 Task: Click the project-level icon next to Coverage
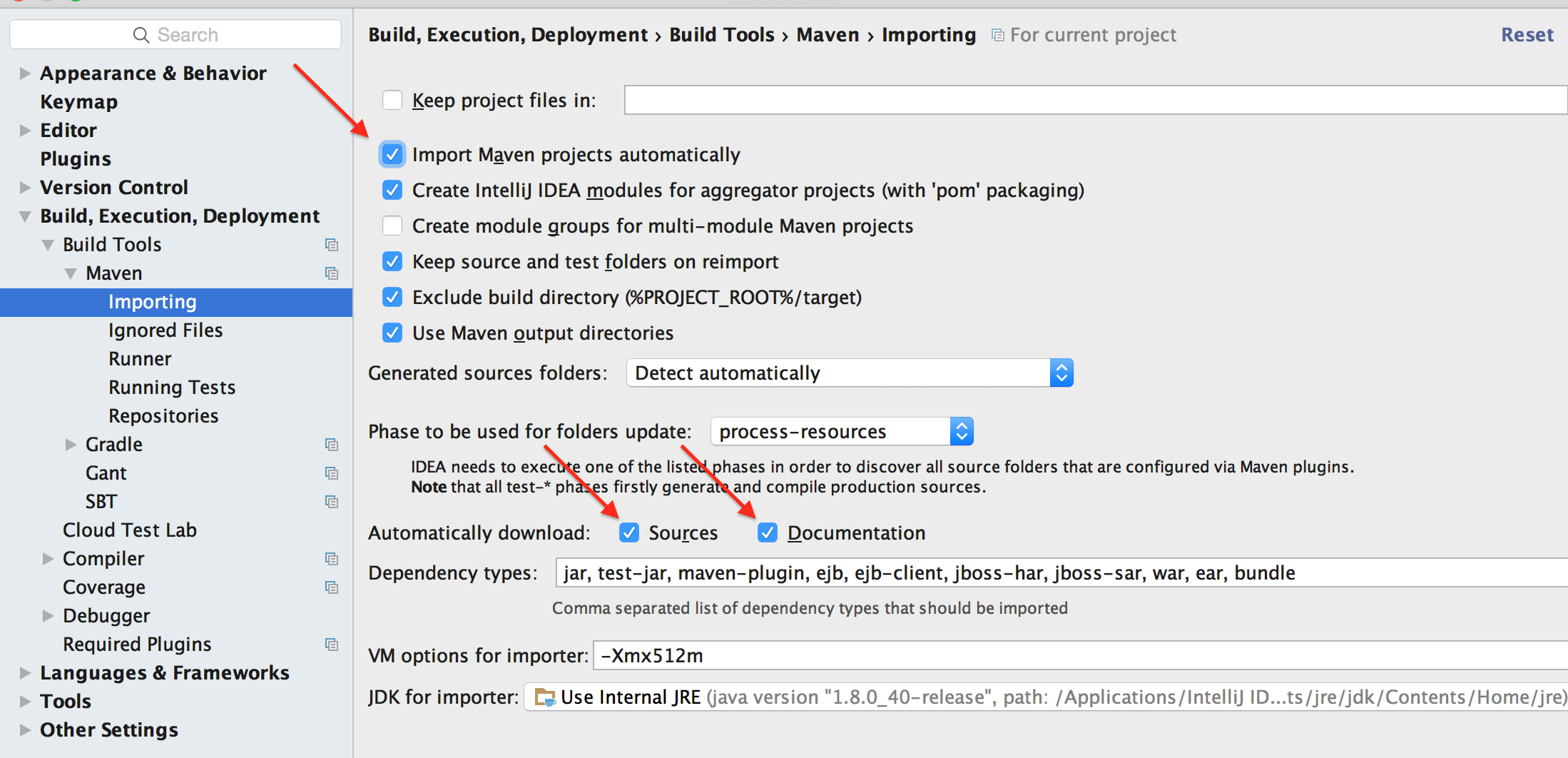(x=332, y=587)
